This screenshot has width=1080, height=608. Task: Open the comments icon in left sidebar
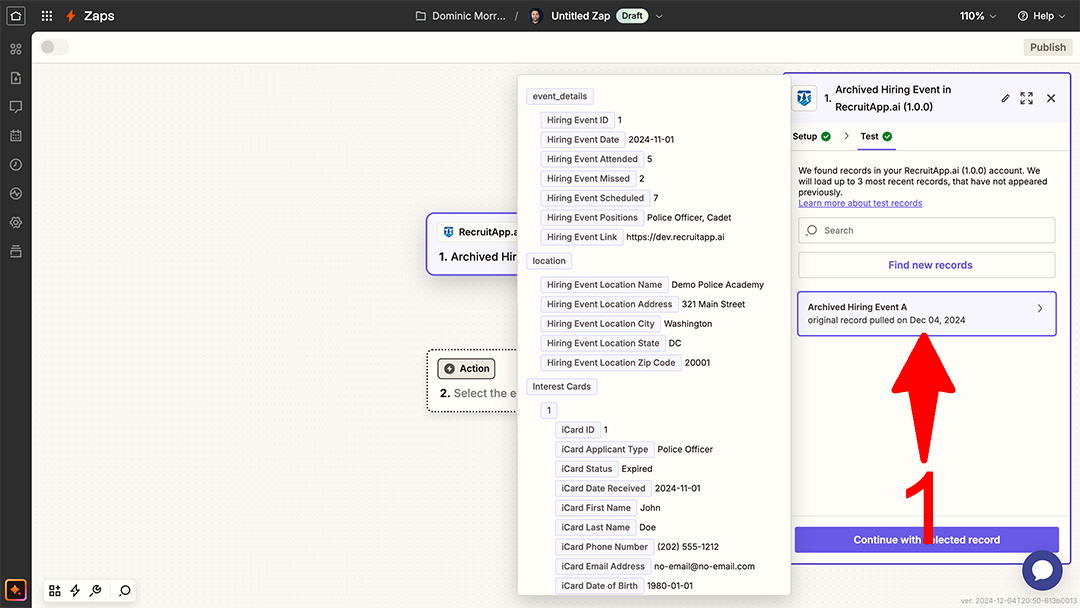(x=16, y=107)
